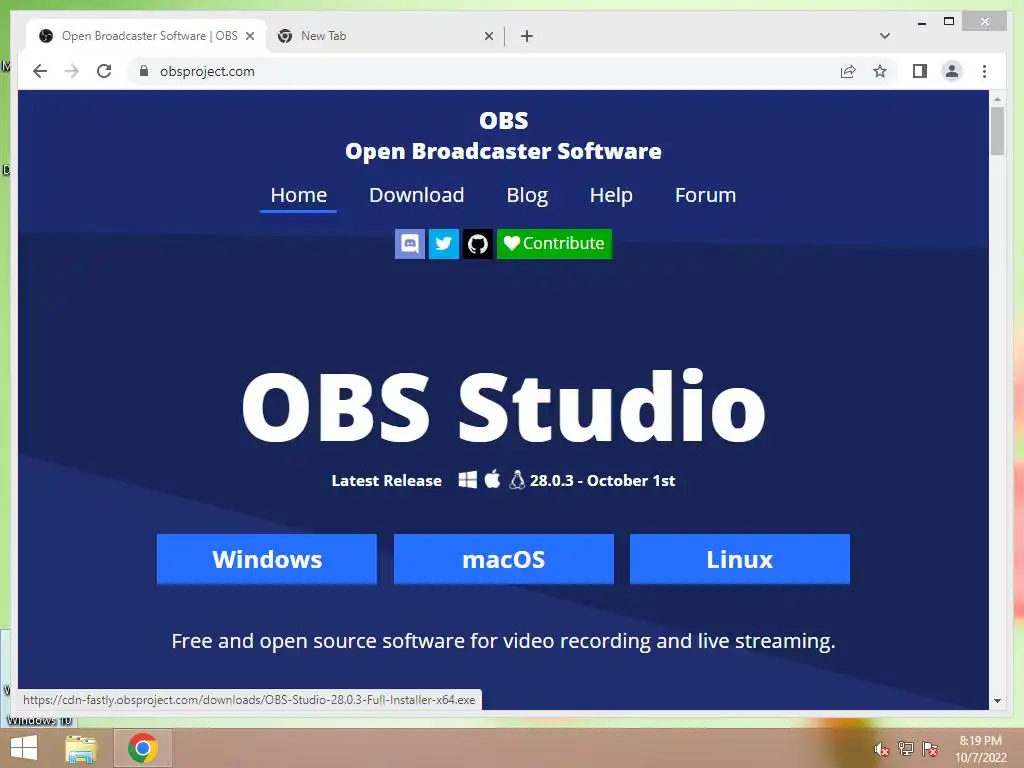Click the muted volume tray icon
Image resolution: width=1024 pixels, height=768 pixels.
pyautogui.click(x=881, y=749)
